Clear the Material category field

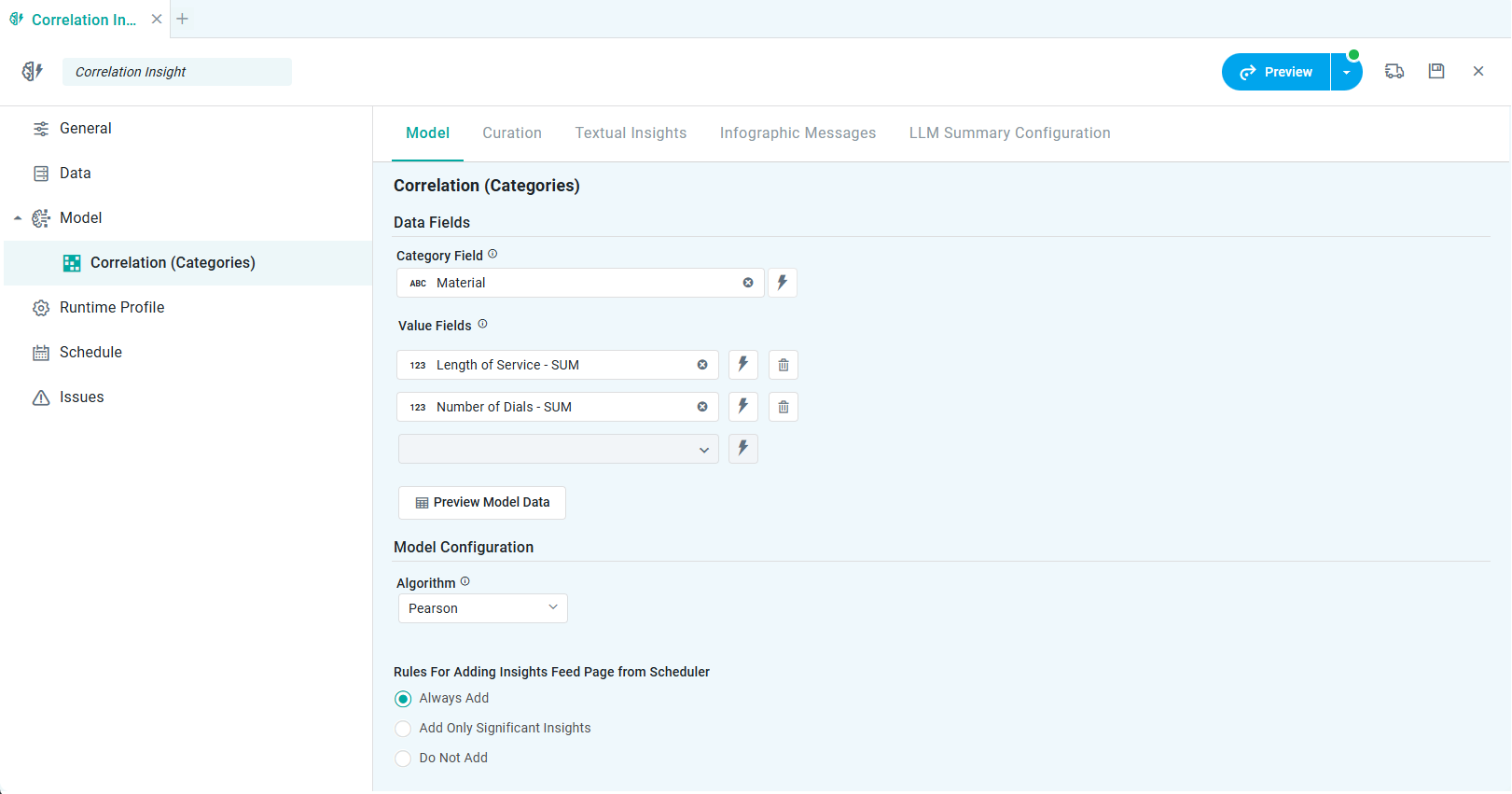pos(748,283)
